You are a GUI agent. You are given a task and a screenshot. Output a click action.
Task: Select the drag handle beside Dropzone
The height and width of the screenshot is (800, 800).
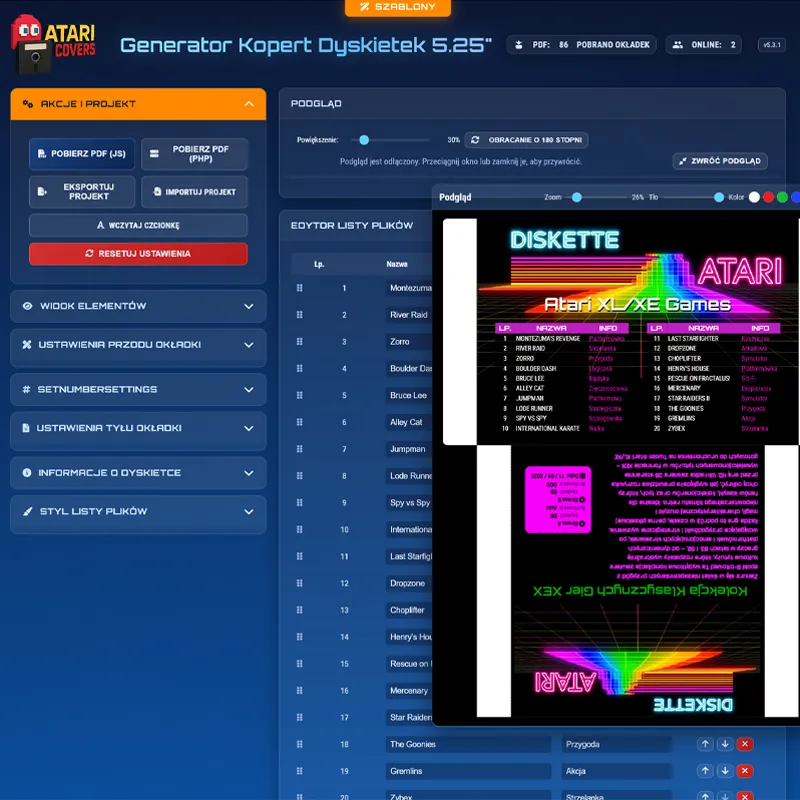point(299,583)
